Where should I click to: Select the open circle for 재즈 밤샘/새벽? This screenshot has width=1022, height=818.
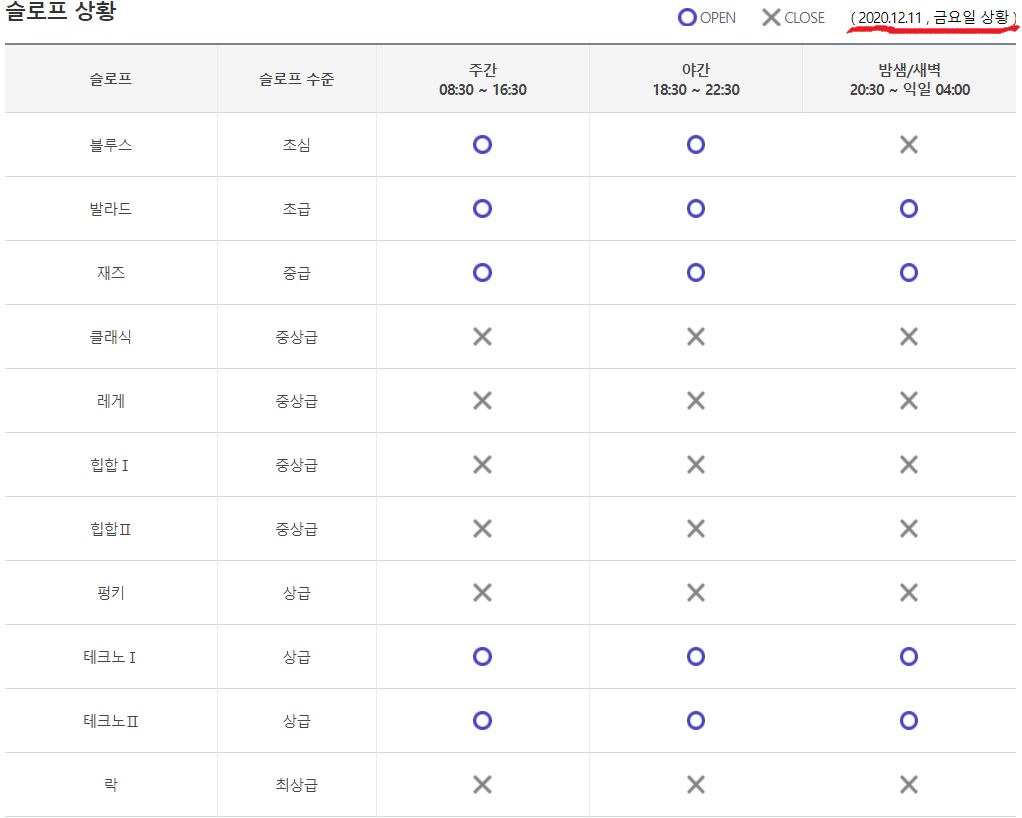tap(908, 273)
